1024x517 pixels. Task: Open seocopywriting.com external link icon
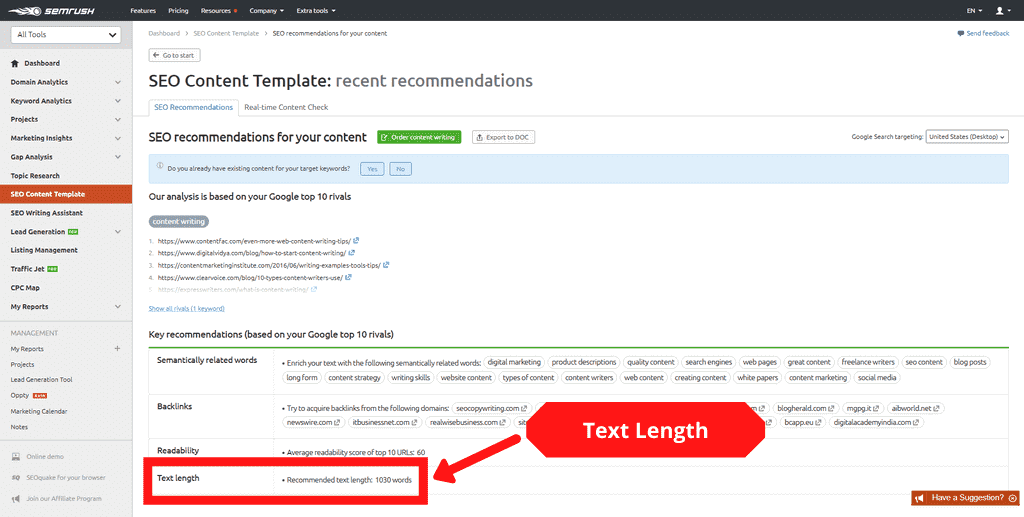[524, 409]
